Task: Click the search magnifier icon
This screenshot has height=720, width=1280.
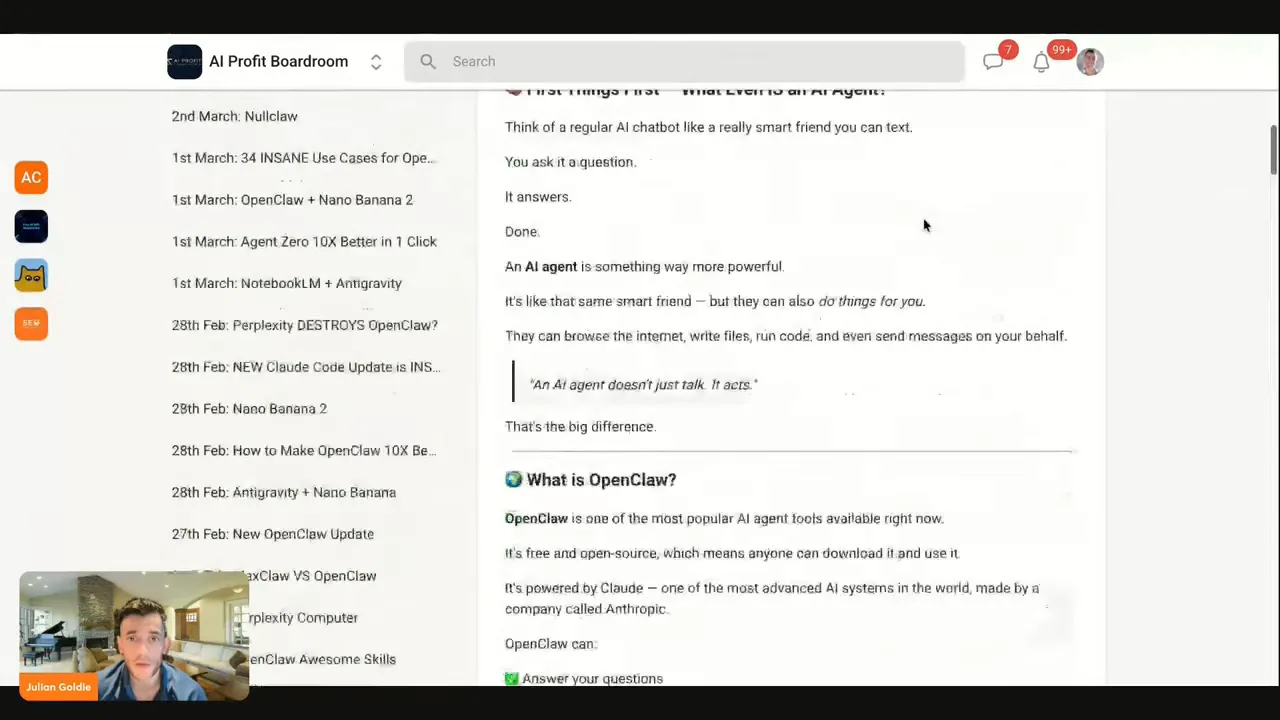Action: 428,62
